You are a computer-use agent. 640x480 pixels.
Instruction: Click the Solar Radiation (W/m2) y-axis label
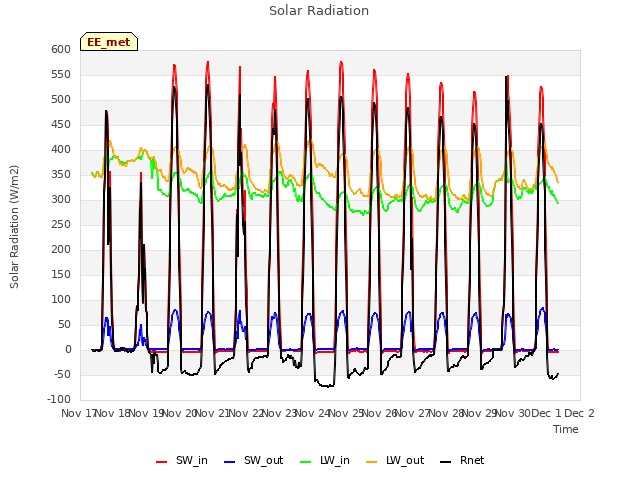(x=14, y=227)
